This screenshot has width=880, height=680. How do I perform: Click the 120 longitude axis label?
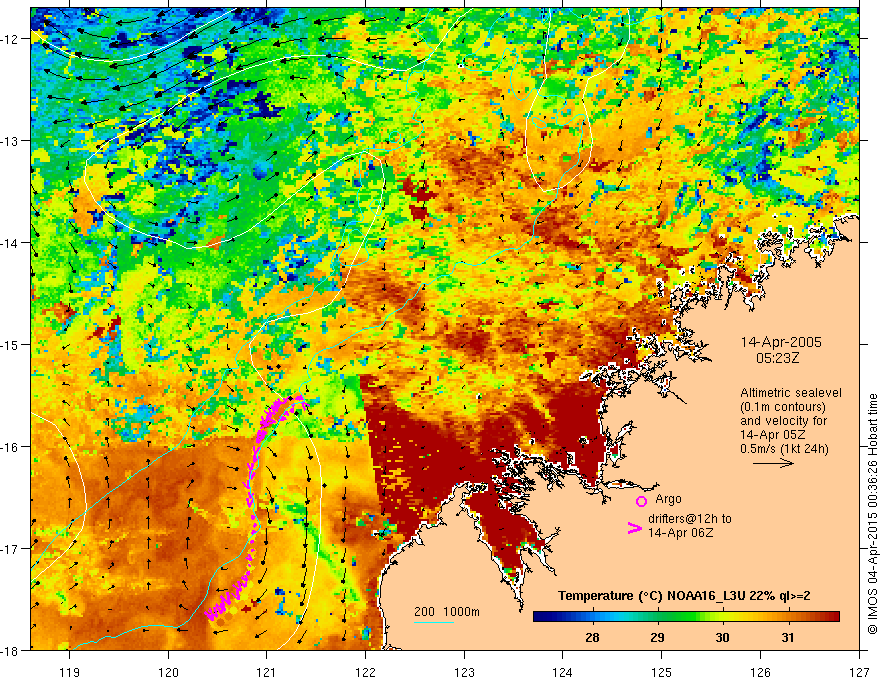(168, 672)
